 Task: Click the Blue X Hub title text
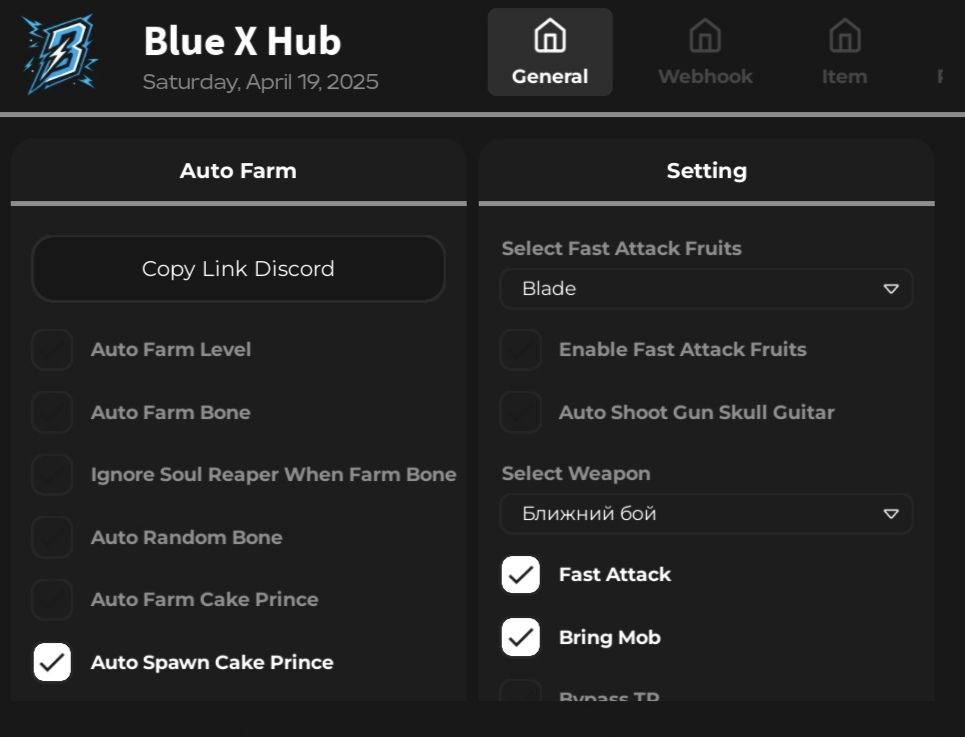(242, 41)
